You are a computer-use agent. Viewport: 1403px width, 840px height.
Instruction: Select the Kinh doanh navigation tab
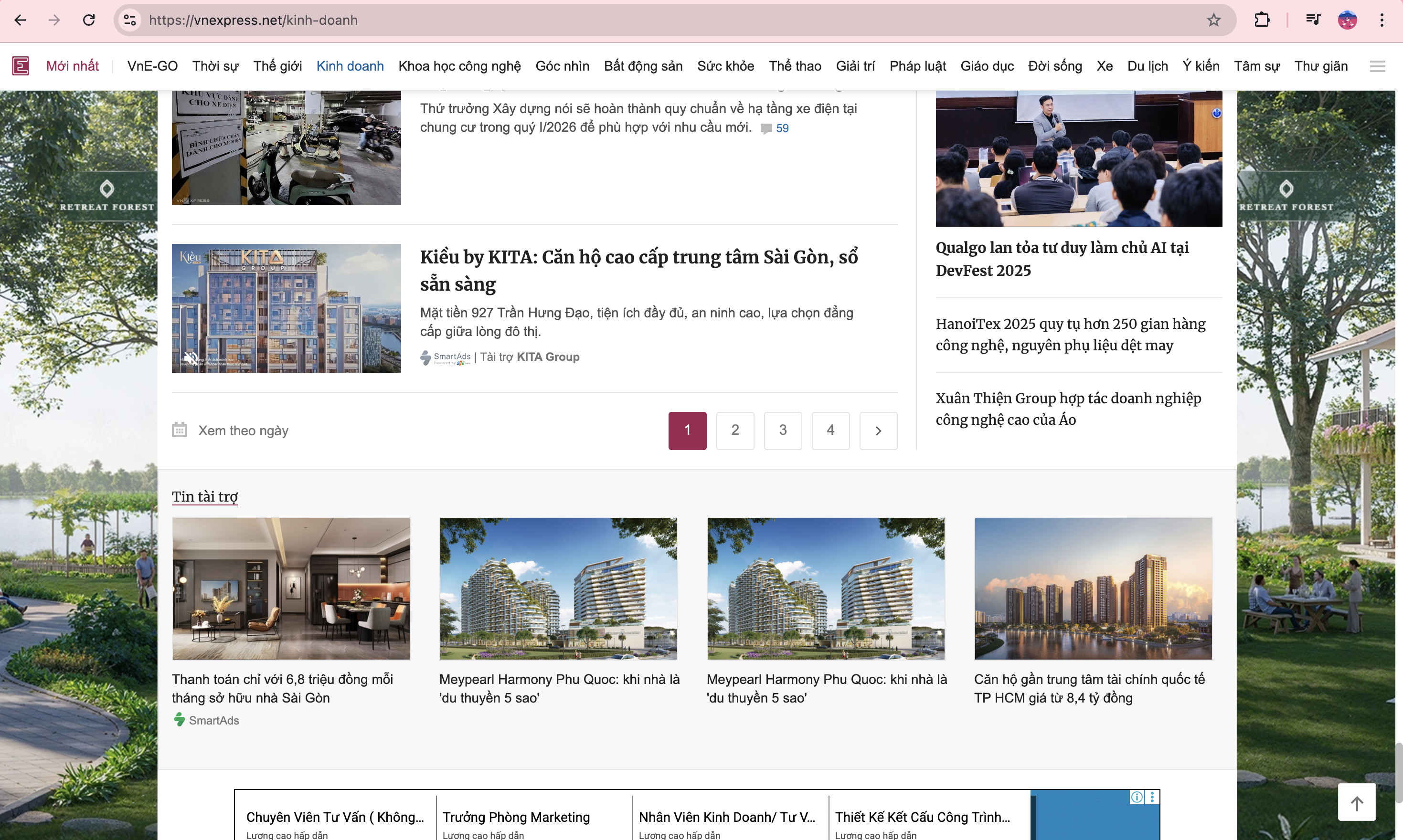(350, 66)
